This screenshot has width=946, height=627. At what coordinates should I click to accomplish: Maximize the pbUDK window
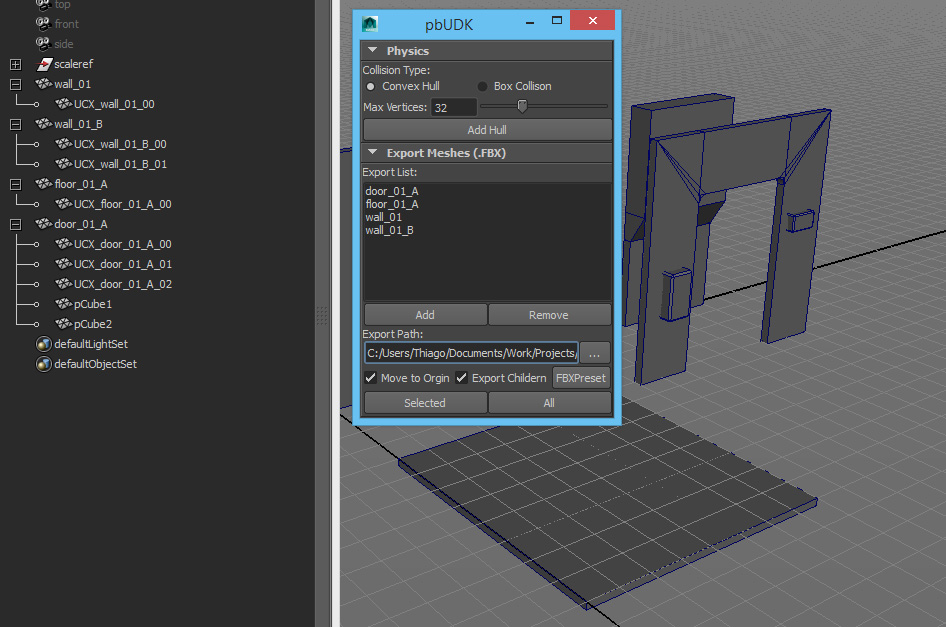[557, 21]
